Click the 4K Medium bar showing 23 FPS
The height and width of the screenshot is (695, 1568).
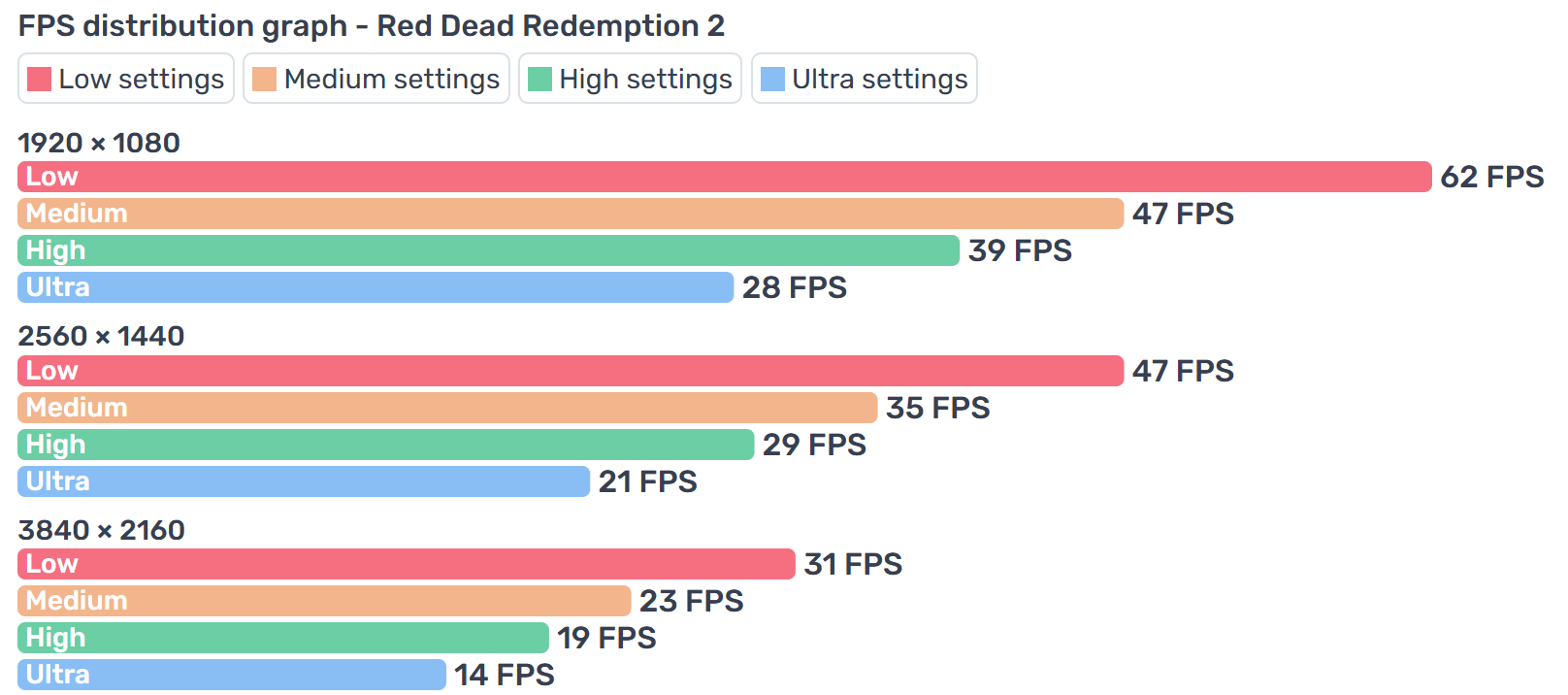[x=324, y=601]
